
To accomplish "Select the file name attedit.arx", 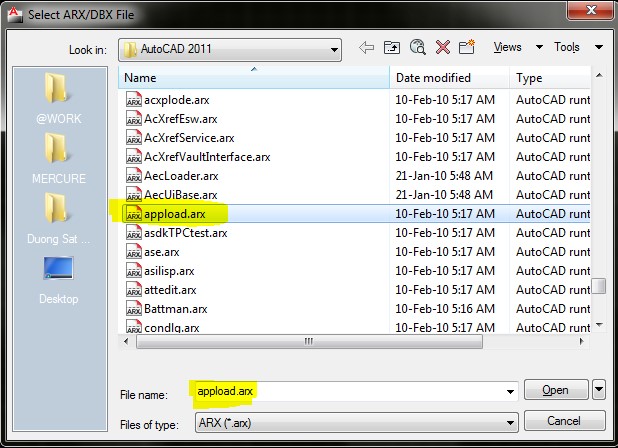I will (x=170, y=290).
